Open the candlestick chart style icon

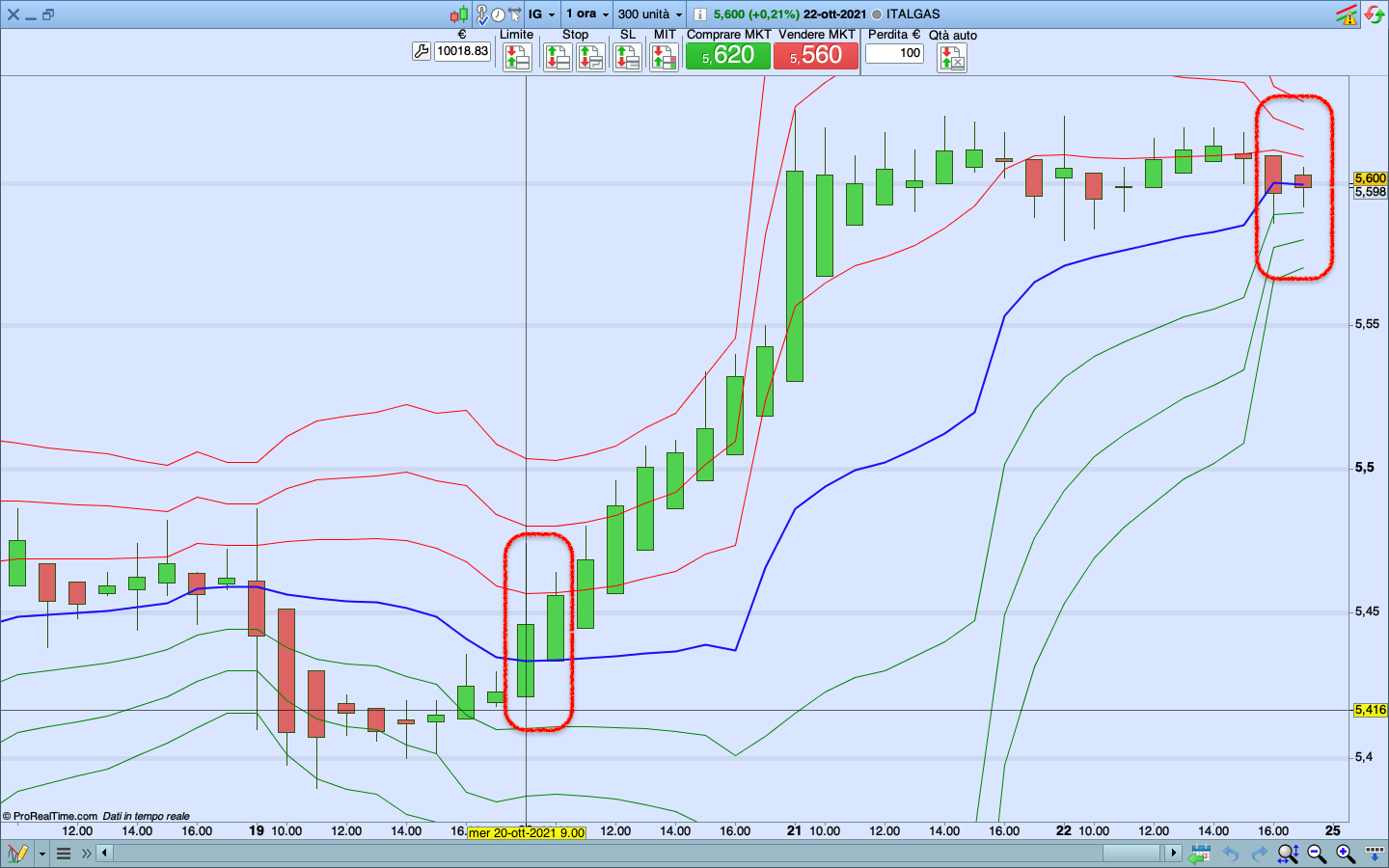tap(459, 14)
